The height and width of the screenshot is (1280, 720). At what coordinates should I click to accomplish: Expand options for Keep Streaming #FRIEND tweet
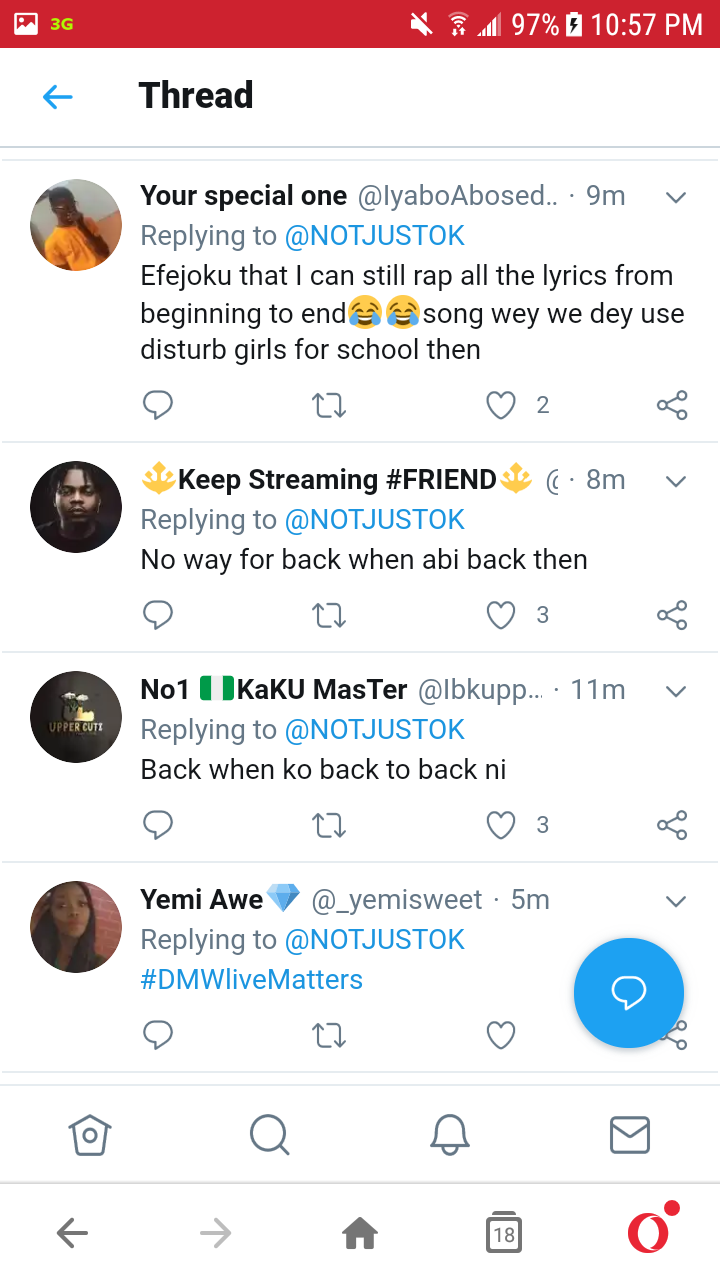(x=676, y=481)
